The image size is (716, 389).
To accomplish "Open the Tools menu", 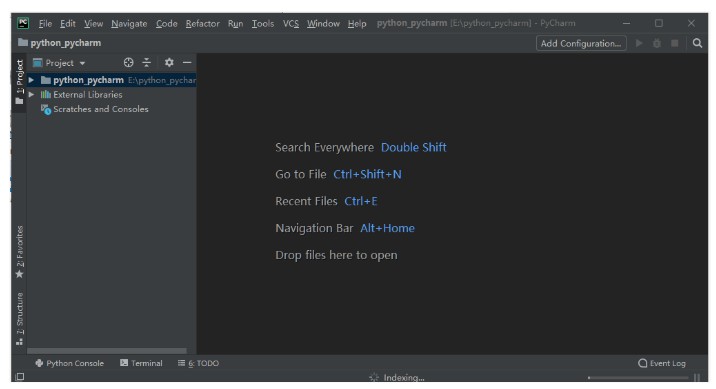I will 263,23.
